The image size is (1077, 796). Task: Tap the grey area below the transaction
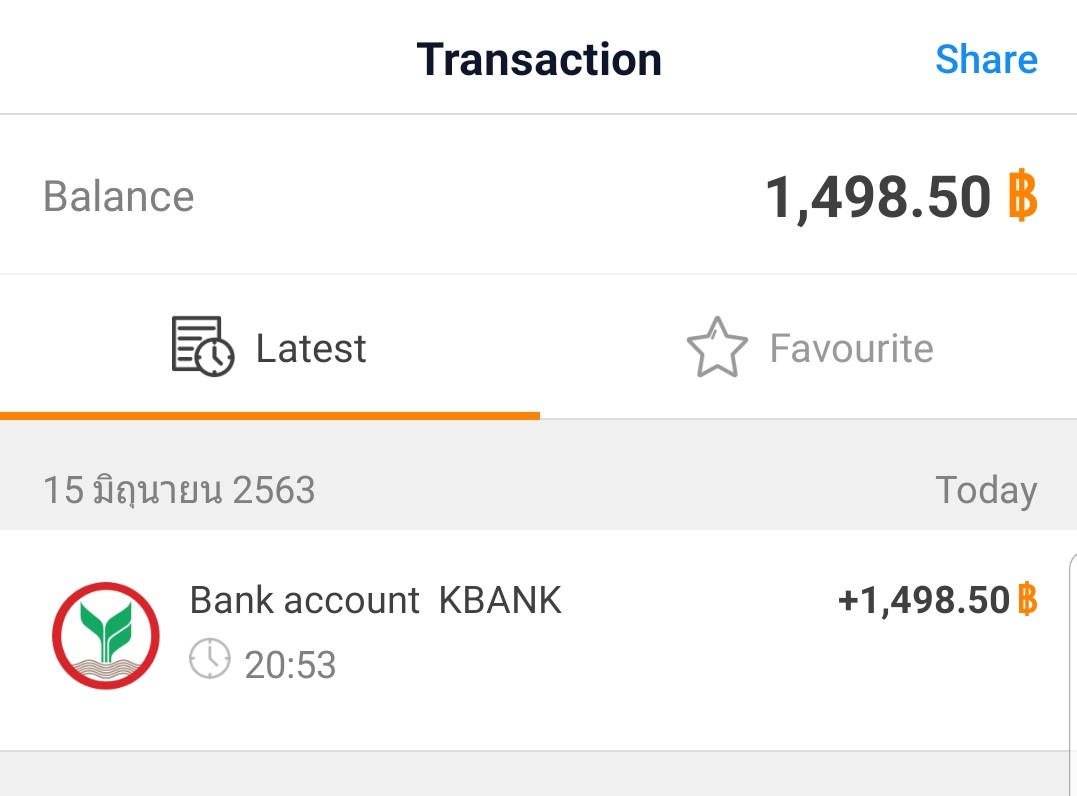click(x=538, y=774)
